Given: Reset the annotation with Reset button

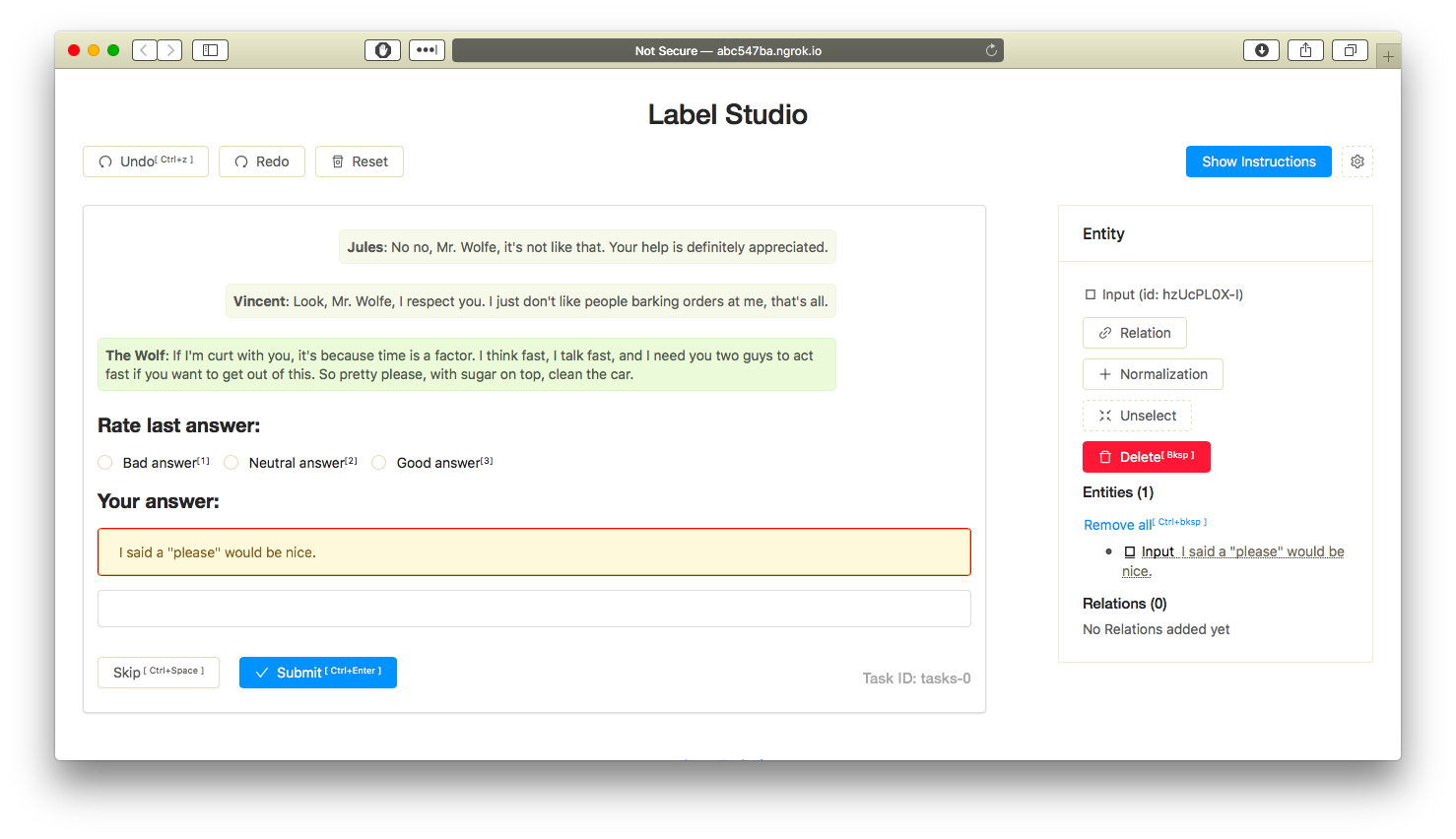Looking at the screenshot, I should point(360,161).
